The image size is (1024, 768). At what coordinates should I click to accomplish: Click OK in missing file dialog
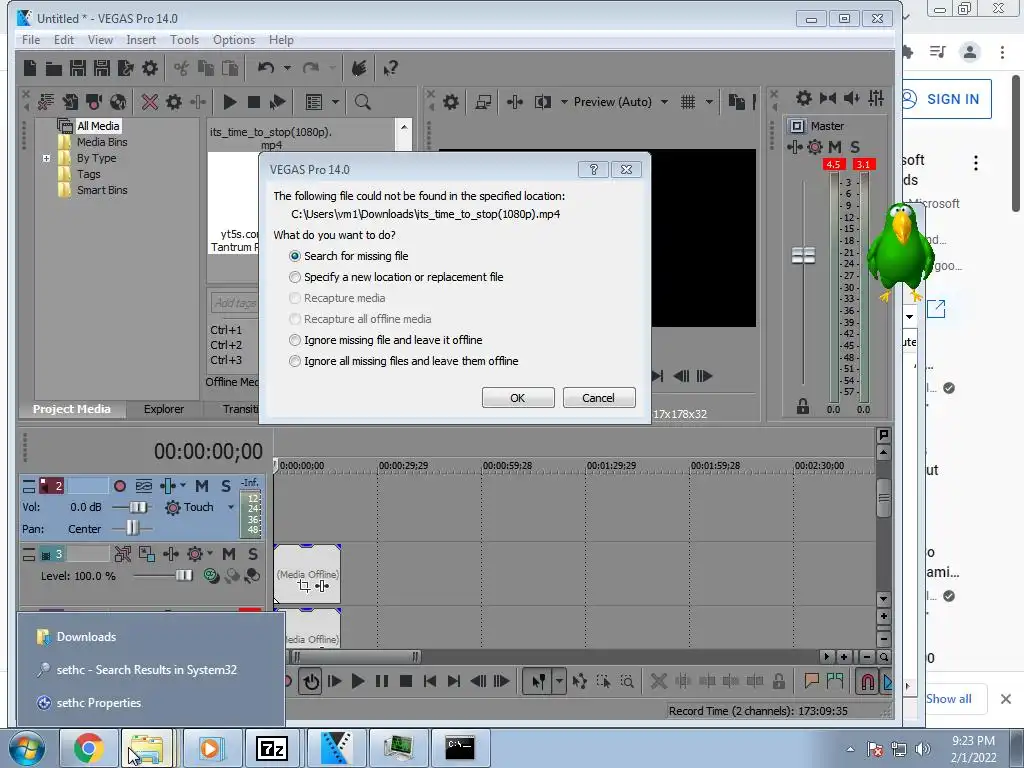click(518, 398)
